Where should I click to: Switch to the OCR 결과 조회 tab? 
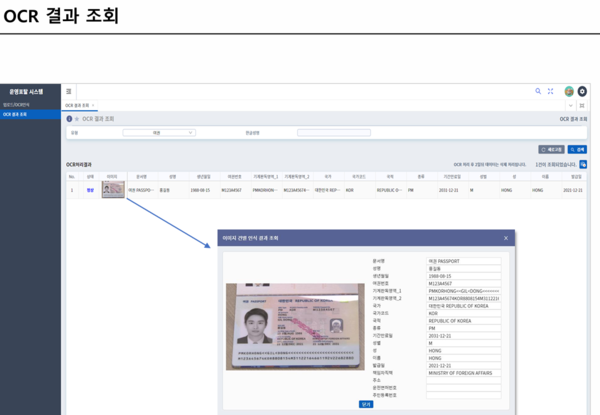(x=78, y=105)
